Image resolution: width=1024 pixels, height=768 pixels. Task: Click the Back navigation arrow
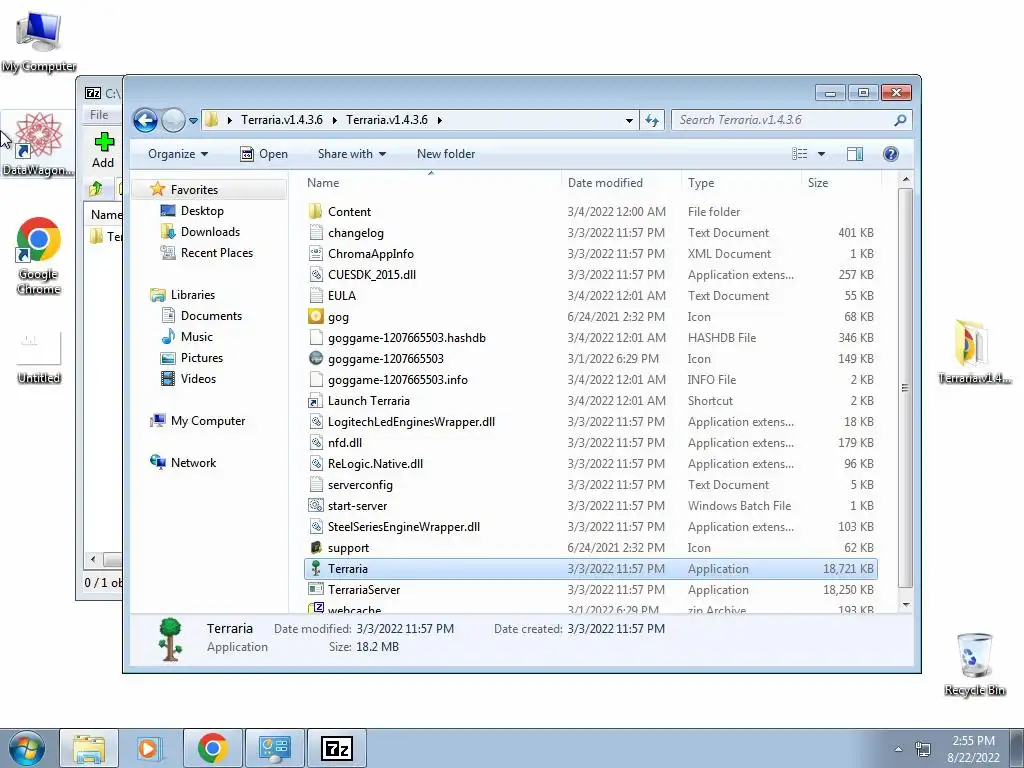pos(146,120)
